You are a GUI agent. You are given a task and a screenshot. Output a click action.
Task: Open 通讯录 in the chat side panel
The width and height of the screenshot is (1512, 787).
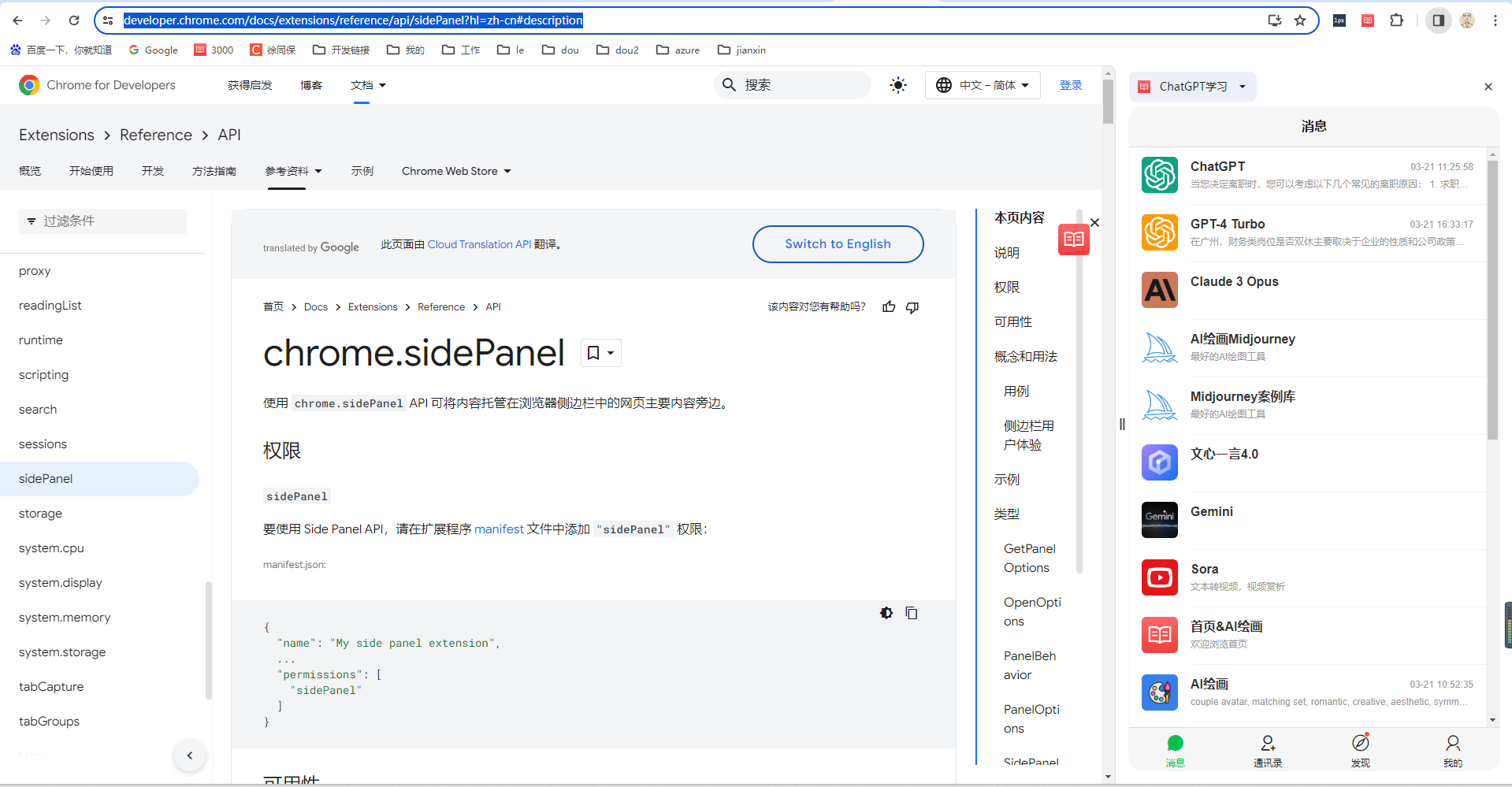[x=1267, y=749]
